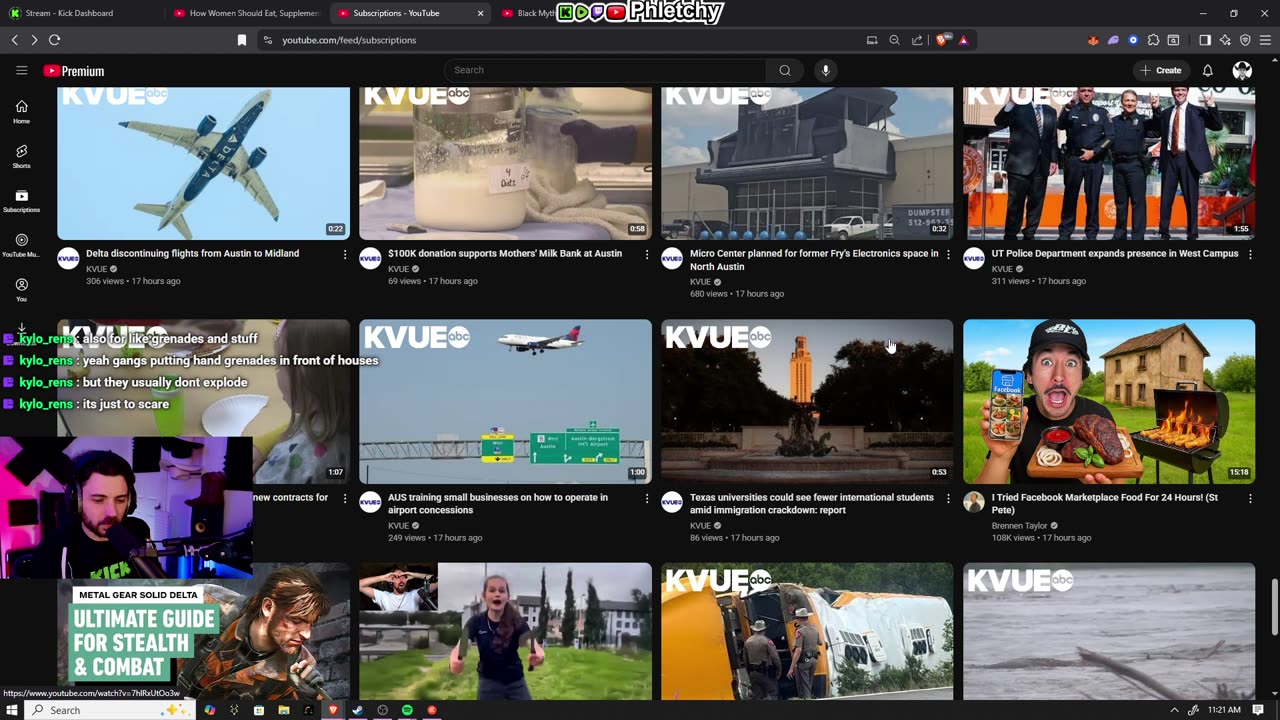Go forward in browser history
The width and height of the screenshot is (1280, 720).
[34, 40]
